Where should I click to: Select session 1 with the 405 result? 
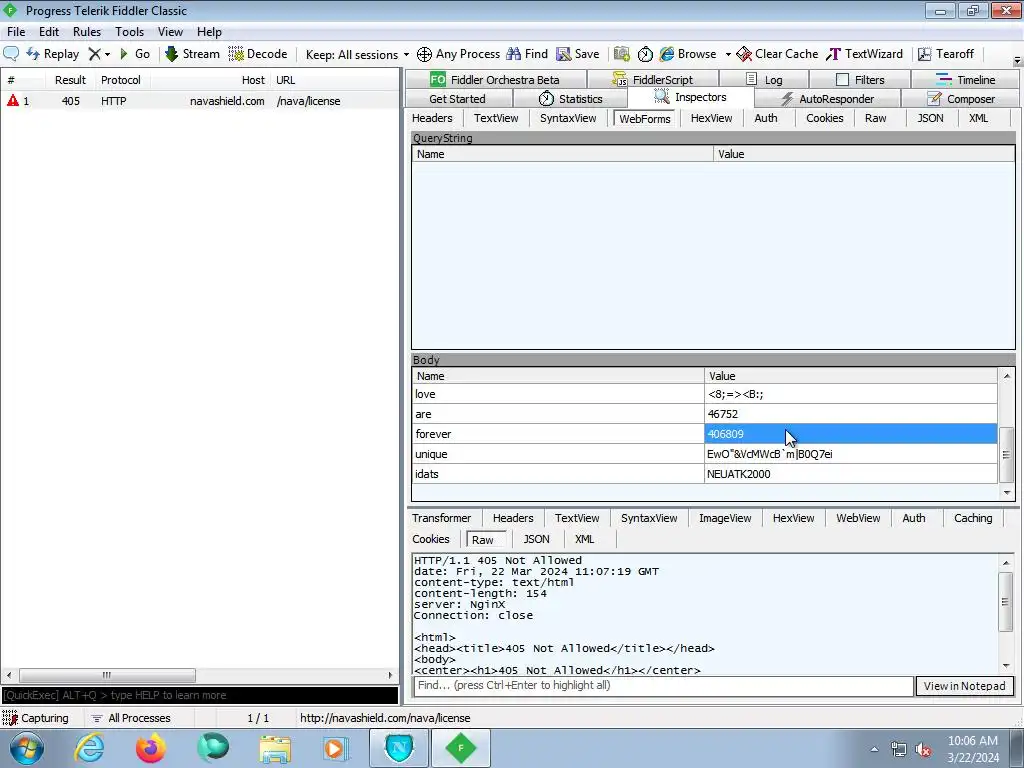200,101
